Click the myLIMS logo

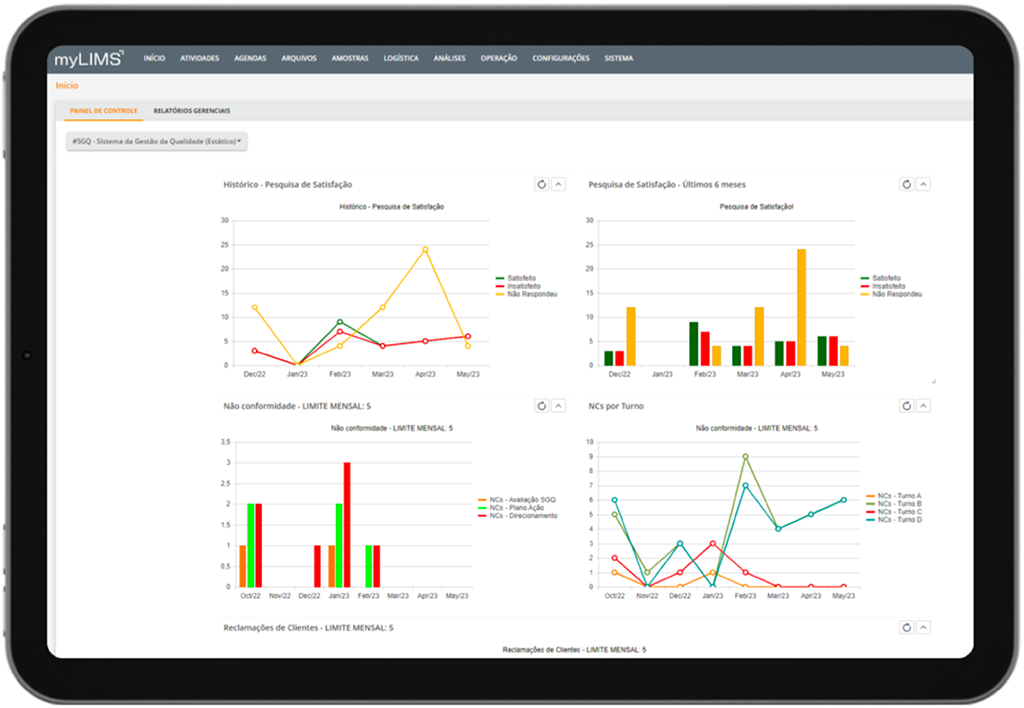tap(89, 59)
